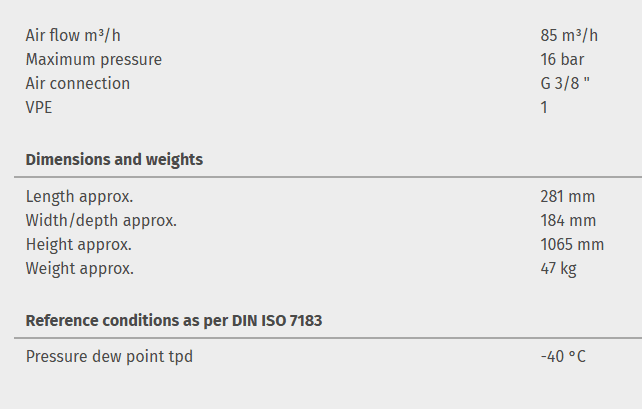Select the G 3/8 " connection value

(x=565, y=84)
